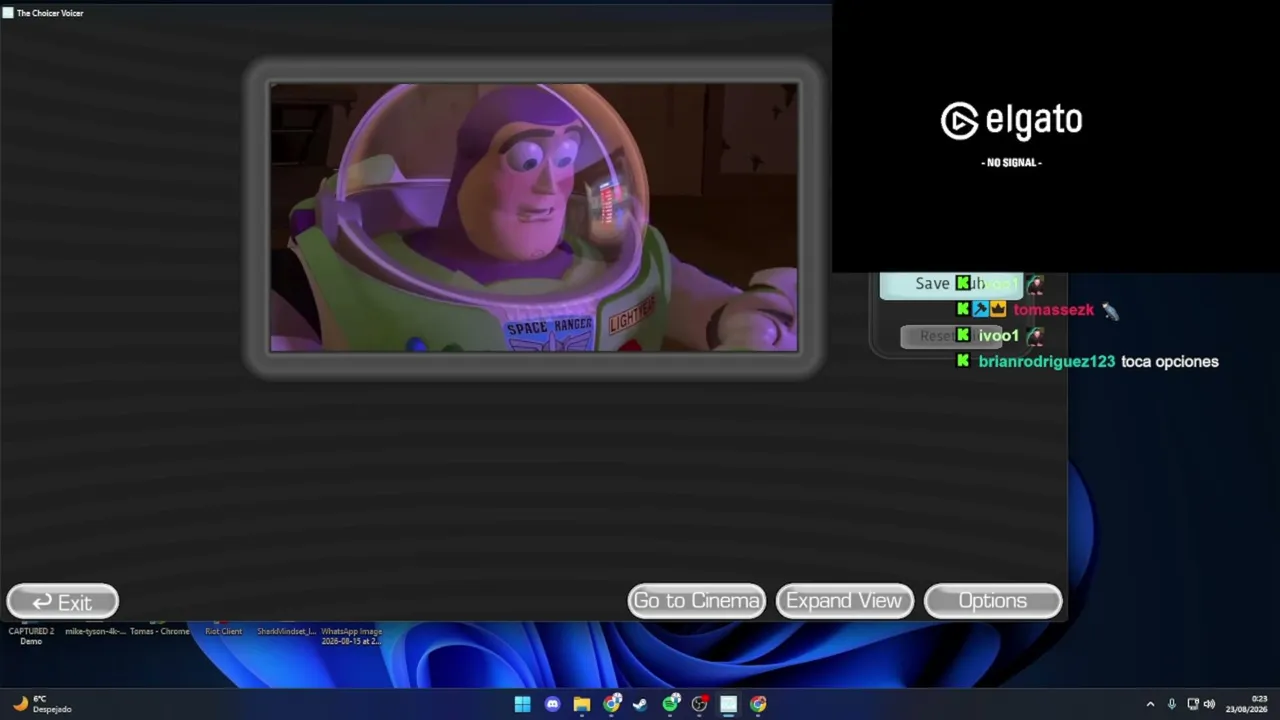Open the weather widget showing 6°C
This screenshot has width=1280, height=720.
(42, 704)
